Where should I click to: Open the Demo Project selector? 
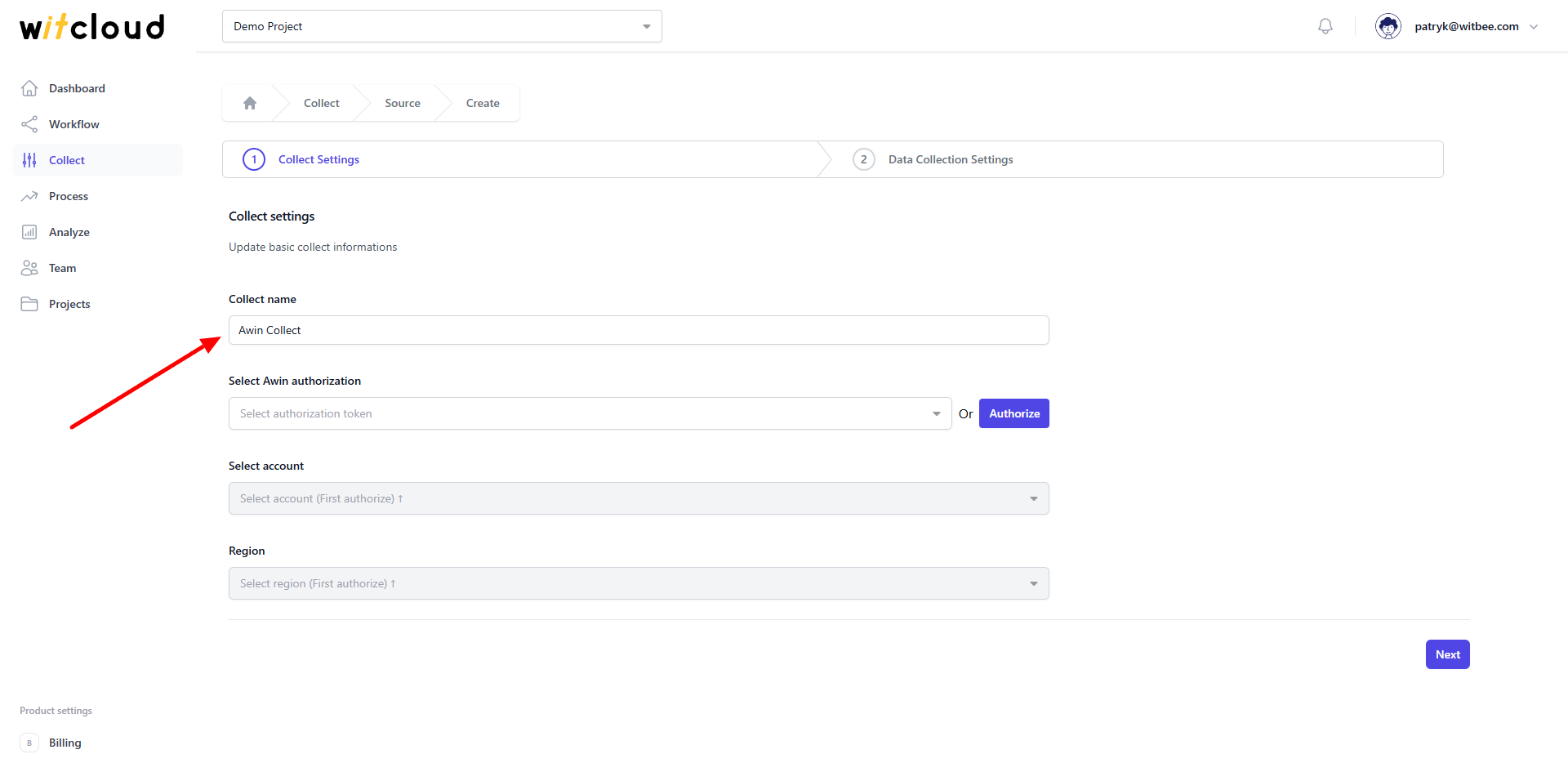[x=442, y=26]
